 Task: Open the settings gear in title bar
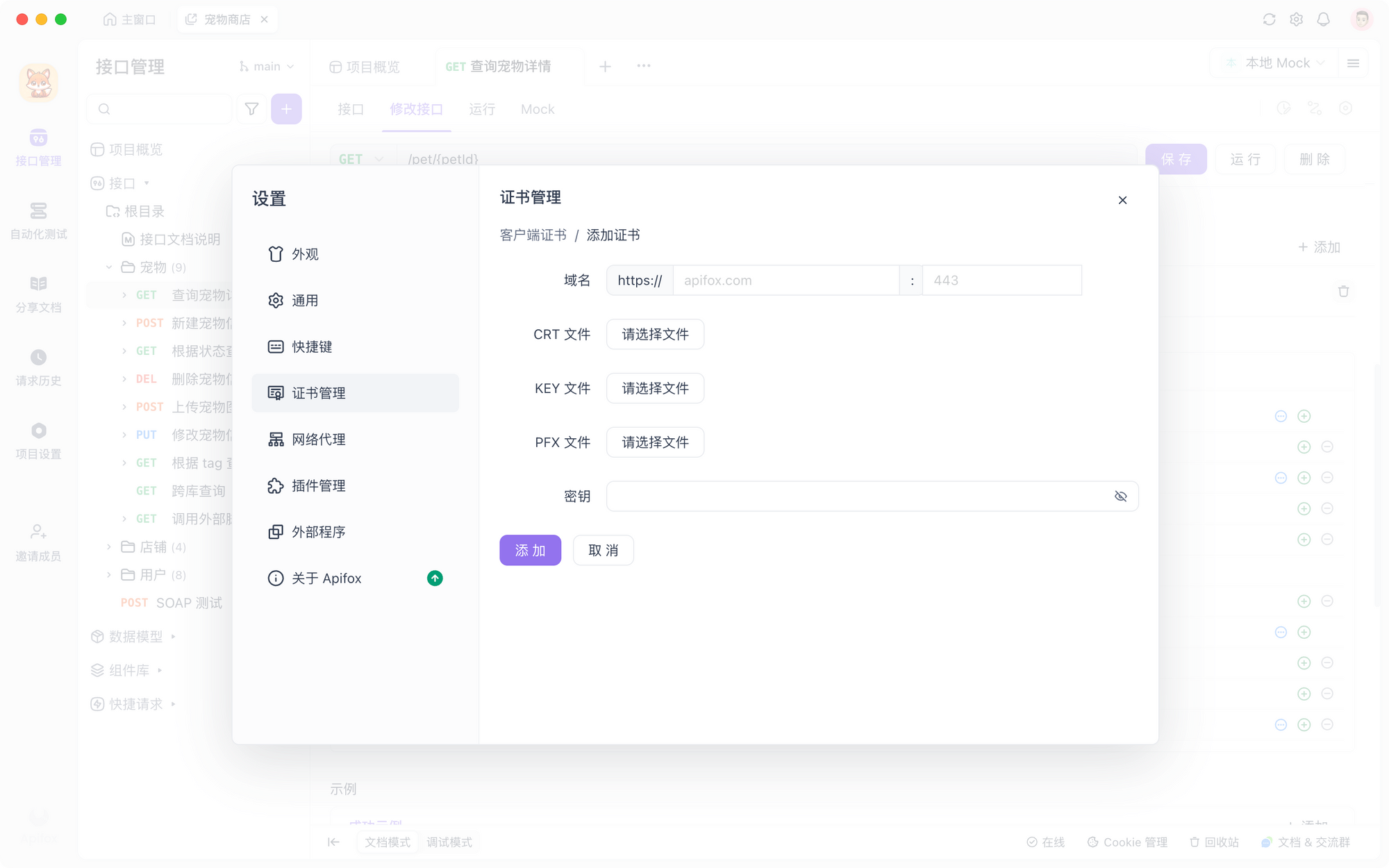1296,19
